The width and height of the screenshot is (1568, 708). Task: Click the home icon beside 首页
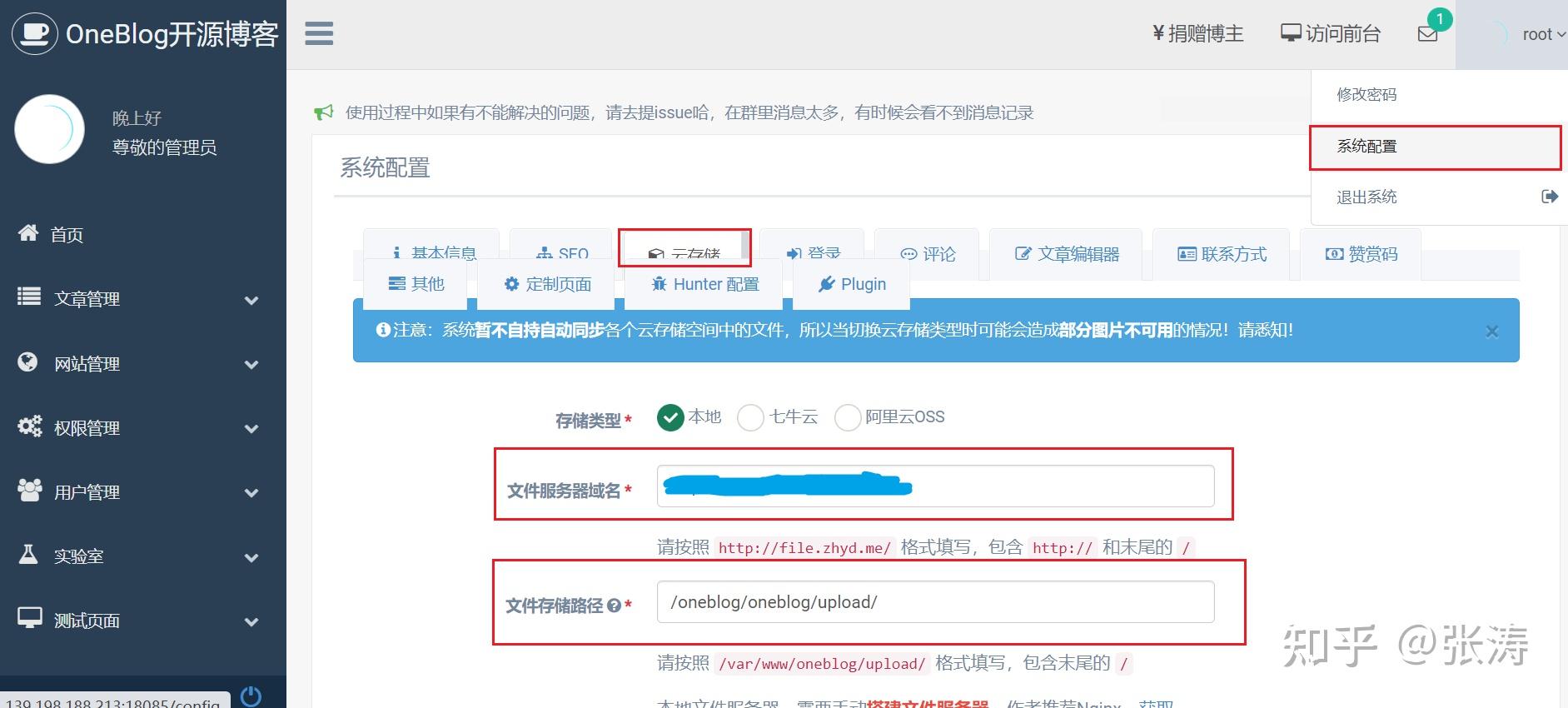point(28,233)
